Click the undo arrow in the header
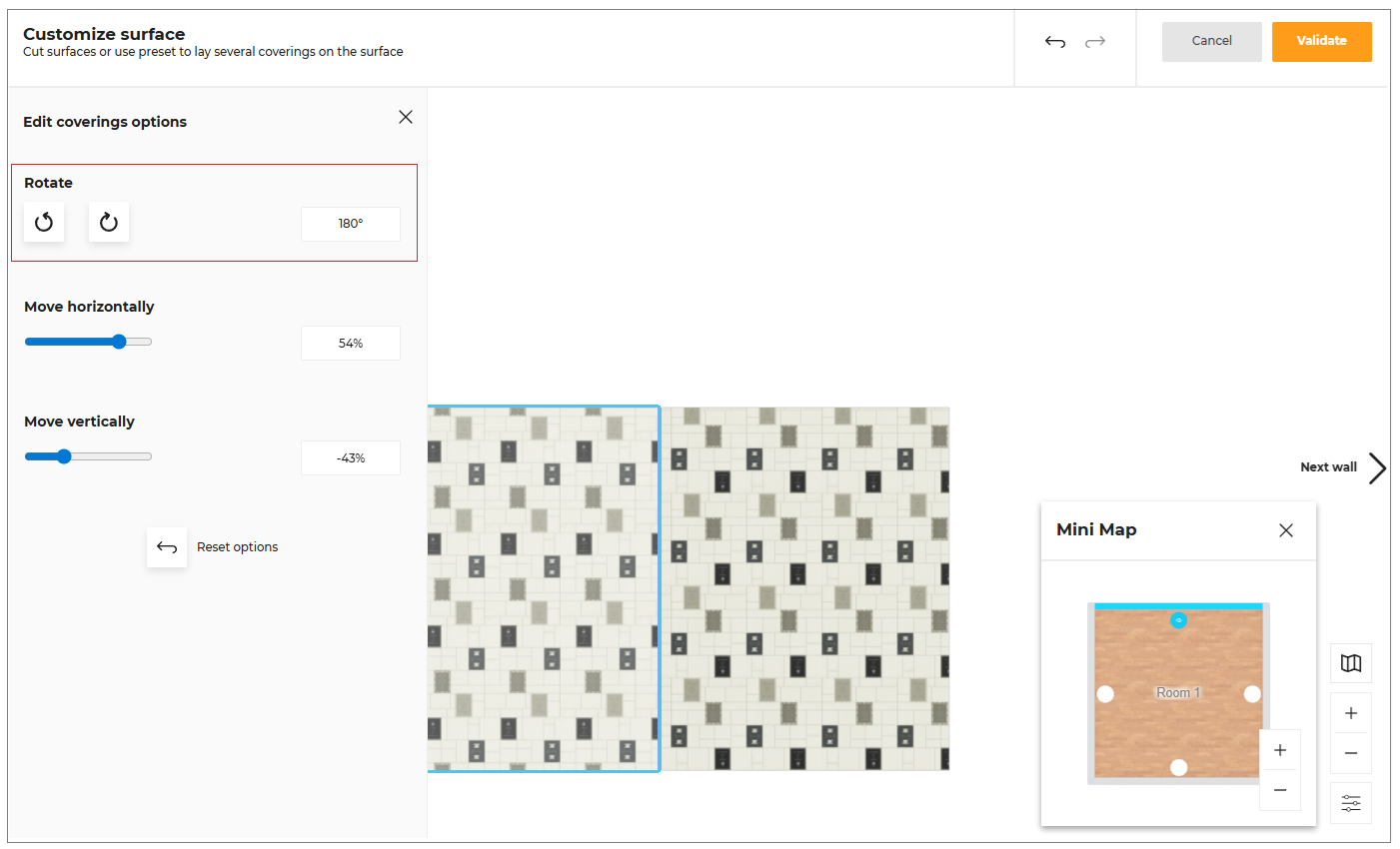1400x849 pixels. pyautogui.click(x=1055, y=42)
